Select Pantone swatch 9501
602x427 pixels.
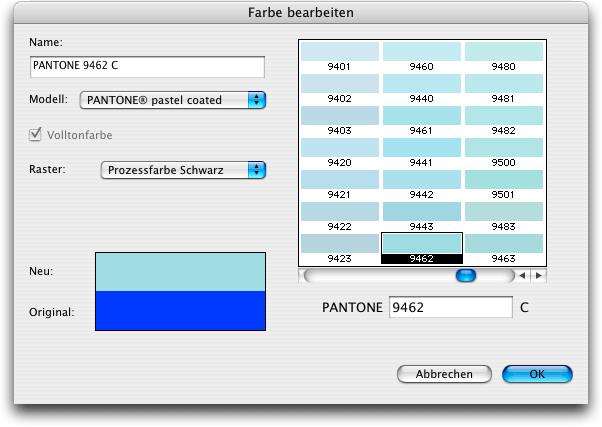[504, 184]
